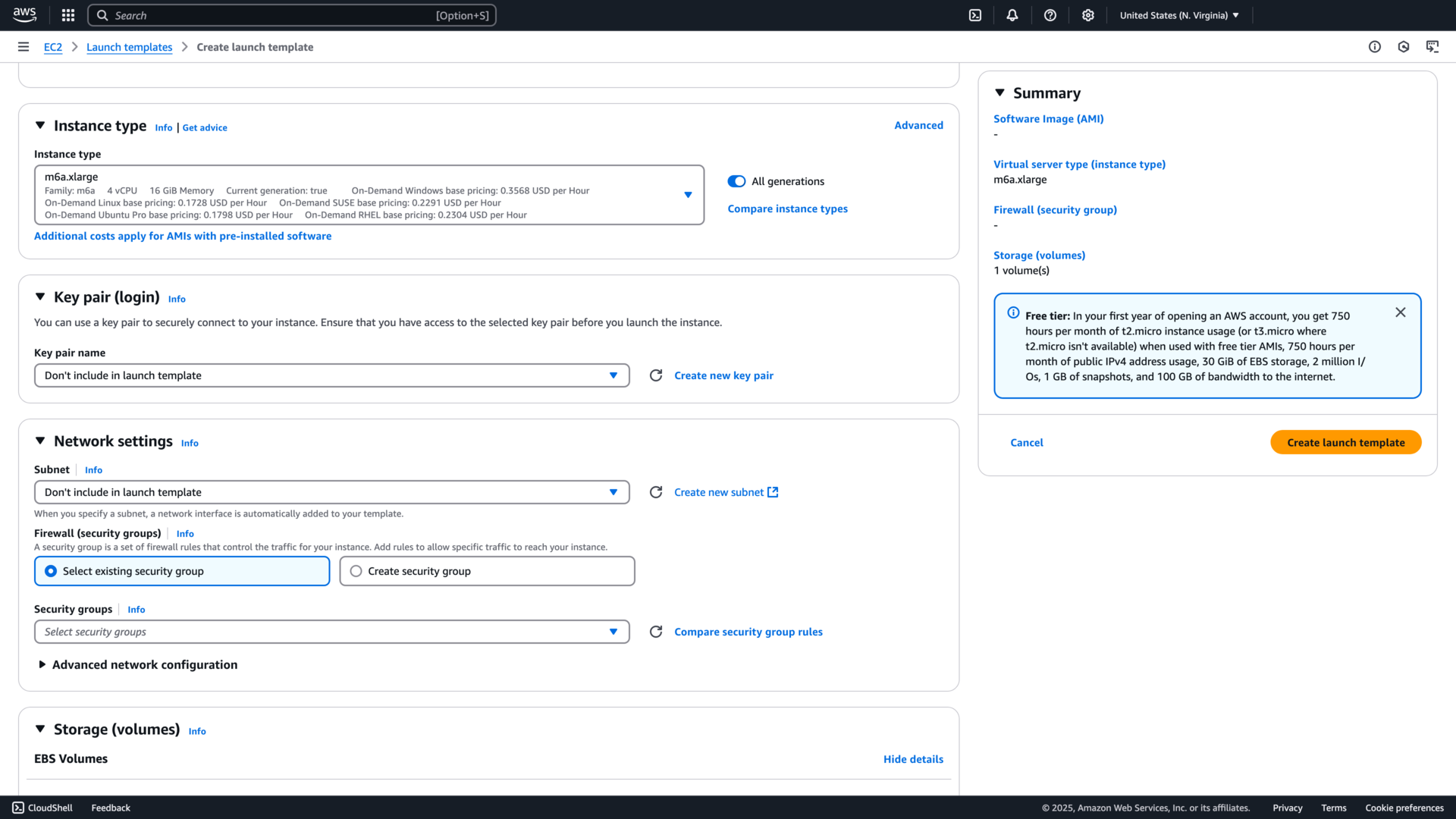
Task: Click the CloudShell icon in the footer
Action: tap(18, 808)
